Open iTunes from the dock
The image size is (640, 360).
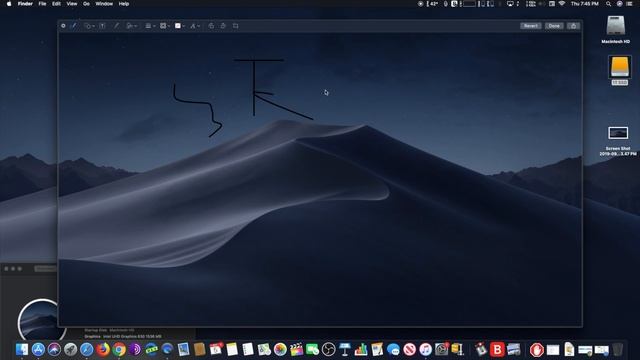[425, 349]
